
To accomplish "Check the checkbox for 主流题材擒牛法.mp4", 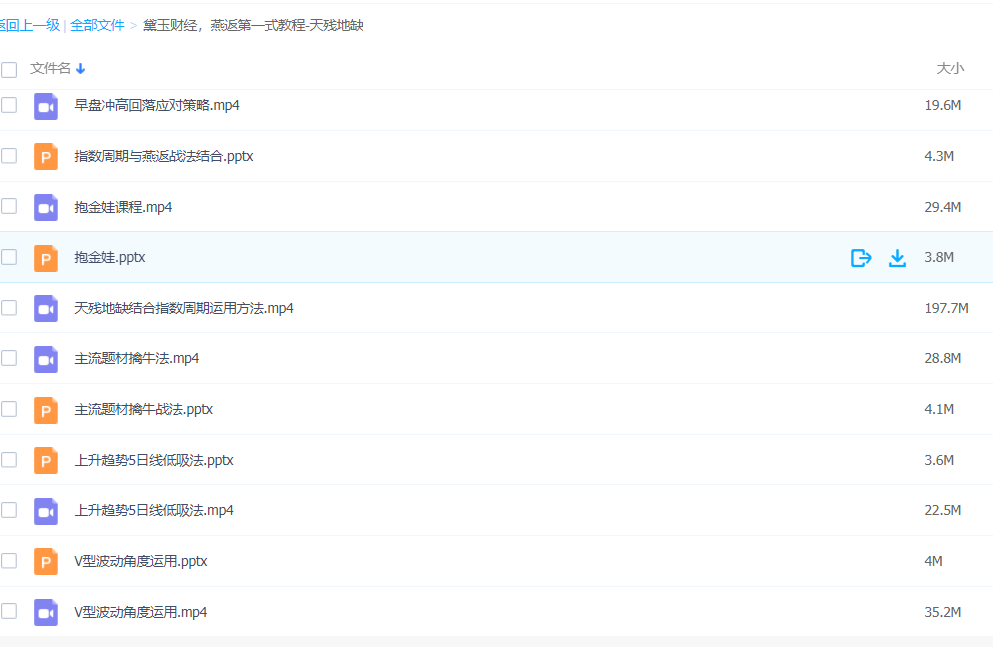I will pos(9,359).
